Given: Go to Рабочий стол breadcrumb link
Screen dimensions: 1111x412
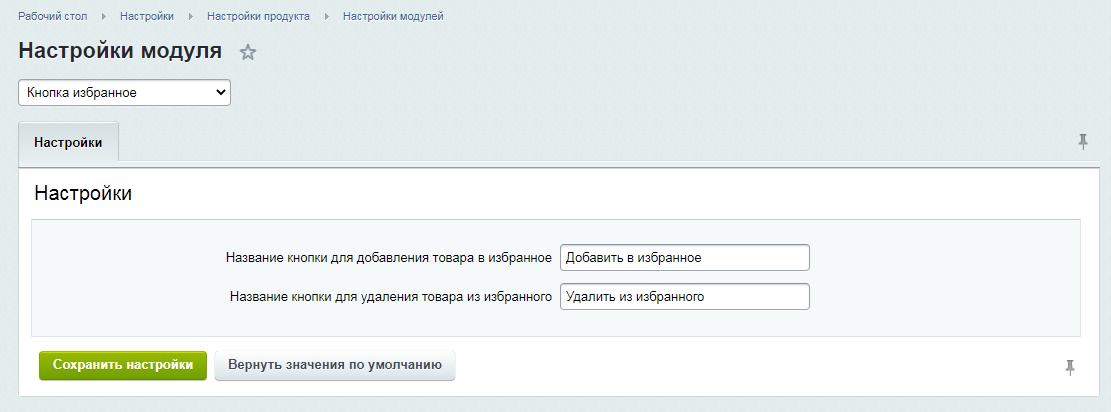Looking at the screenshot, I should pyautogui.click(x=54, y=17).
